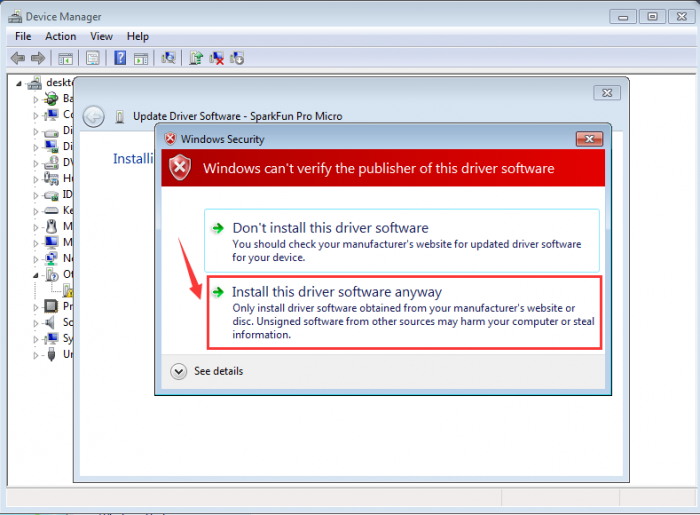This screenshot has width=700, height=515.
Task: Select the Network adapters icon
Action: [x=51, y=258]
